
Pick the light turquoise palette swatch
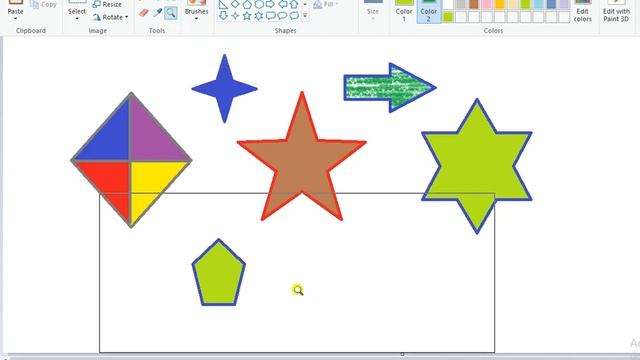pyautogui.click(x=538, y=4)
